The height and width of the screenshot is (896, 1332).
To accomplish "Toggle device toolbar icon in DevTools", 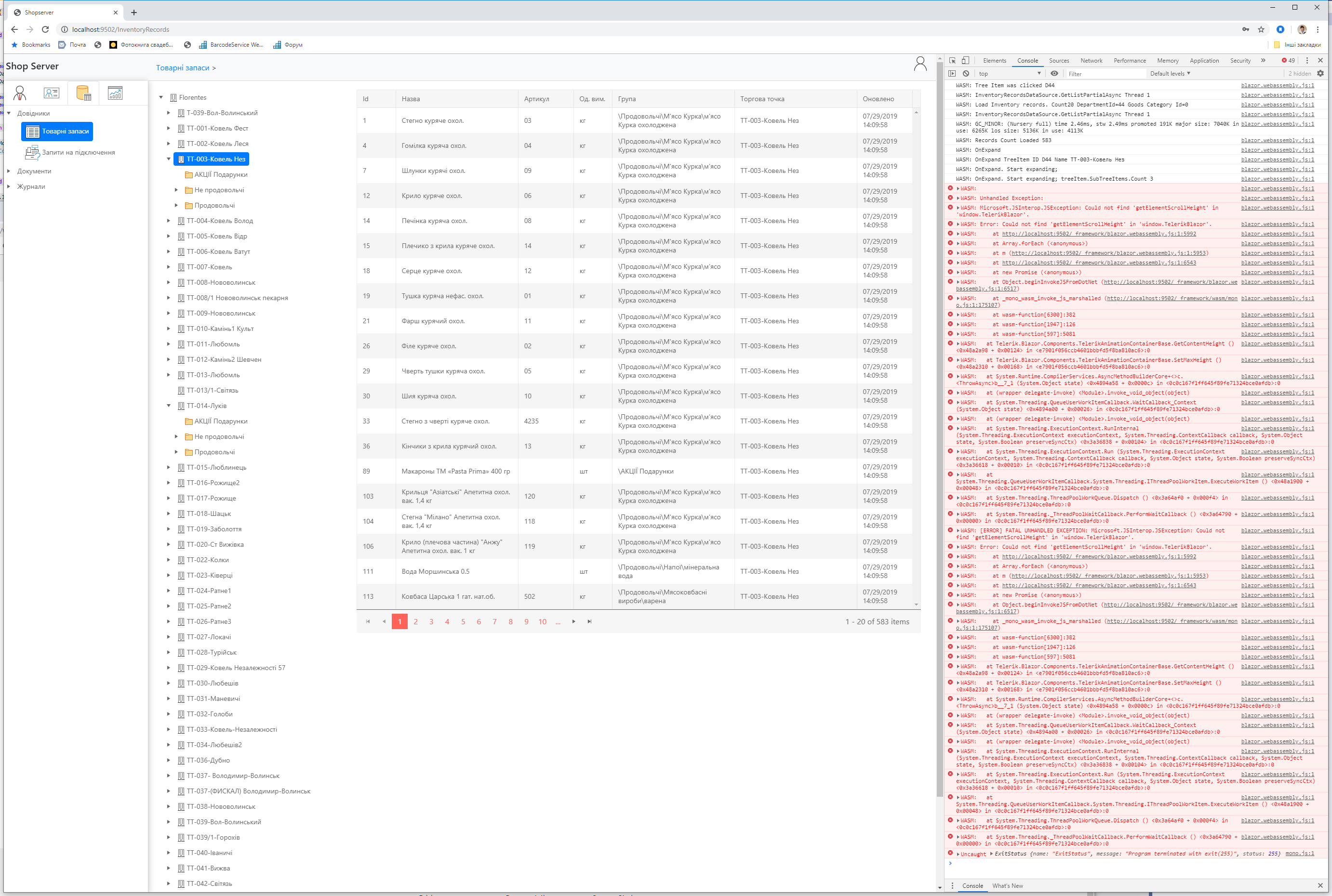I will coord(965,61).
